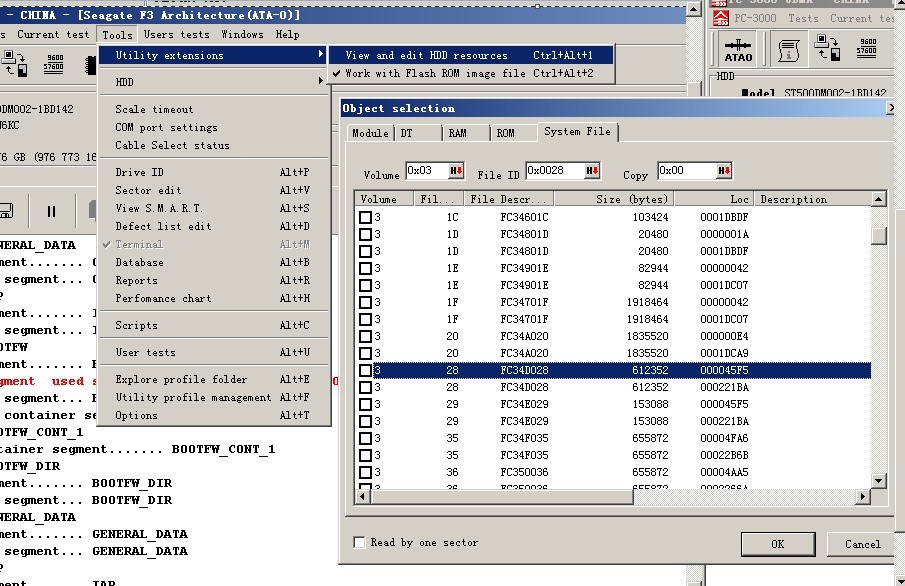Click the file list scroll right arrow
This screenshot has height=586, width=905.
[863, 496]
